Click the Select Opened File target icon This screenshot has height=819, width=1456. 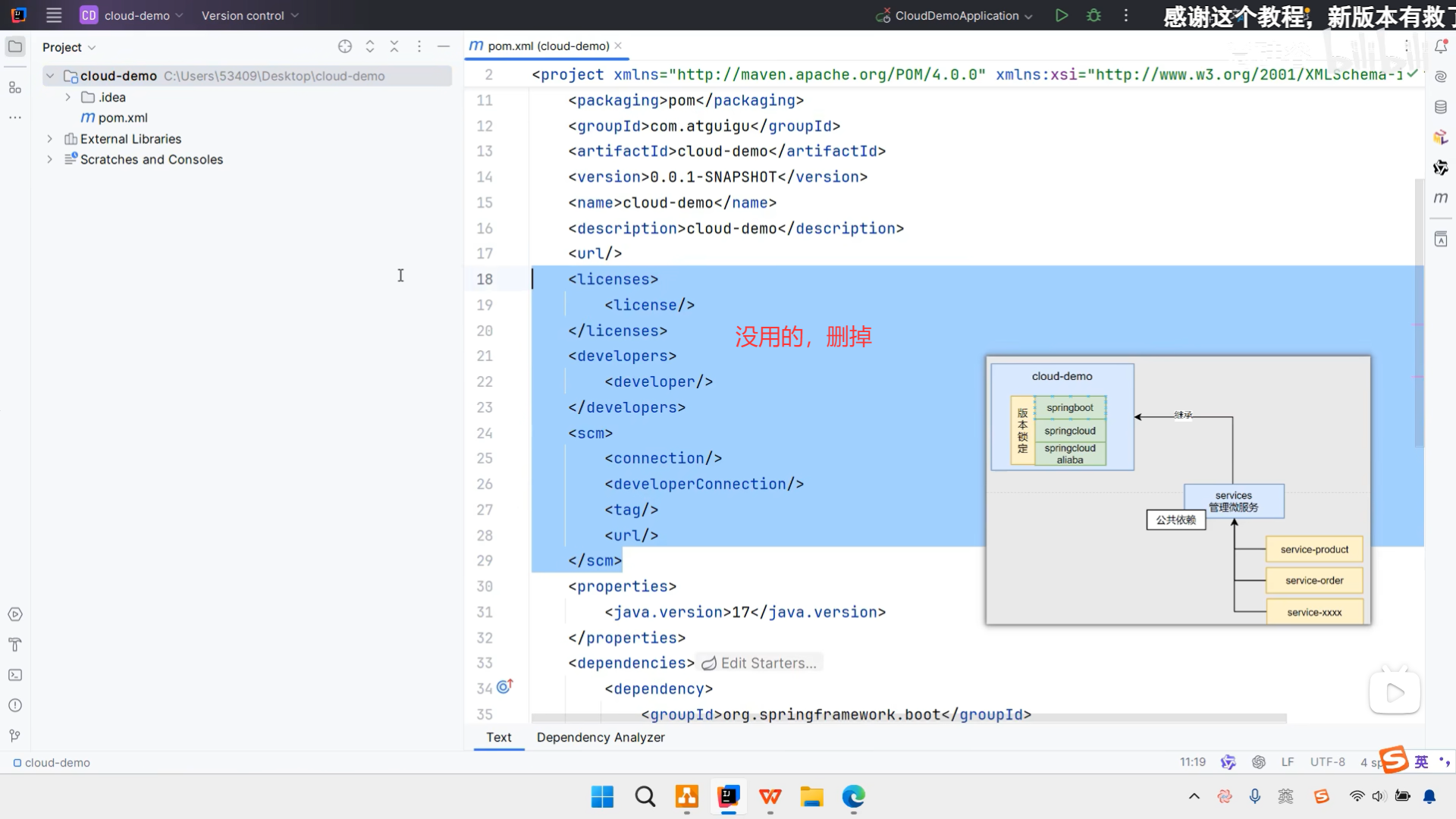click(x=345, y=47)
